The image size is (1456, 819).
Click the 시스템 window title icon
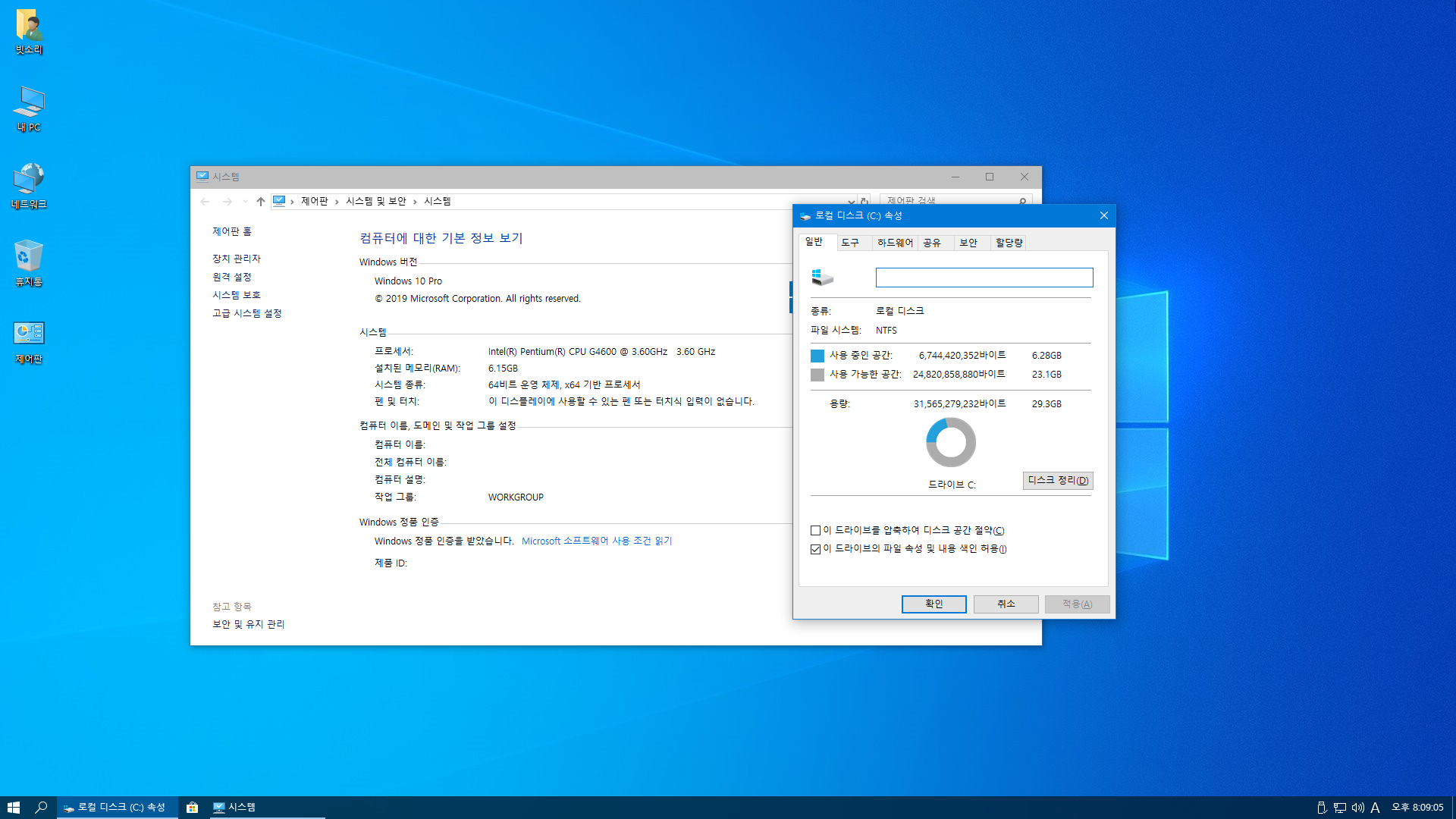click(x=202, y=177)
